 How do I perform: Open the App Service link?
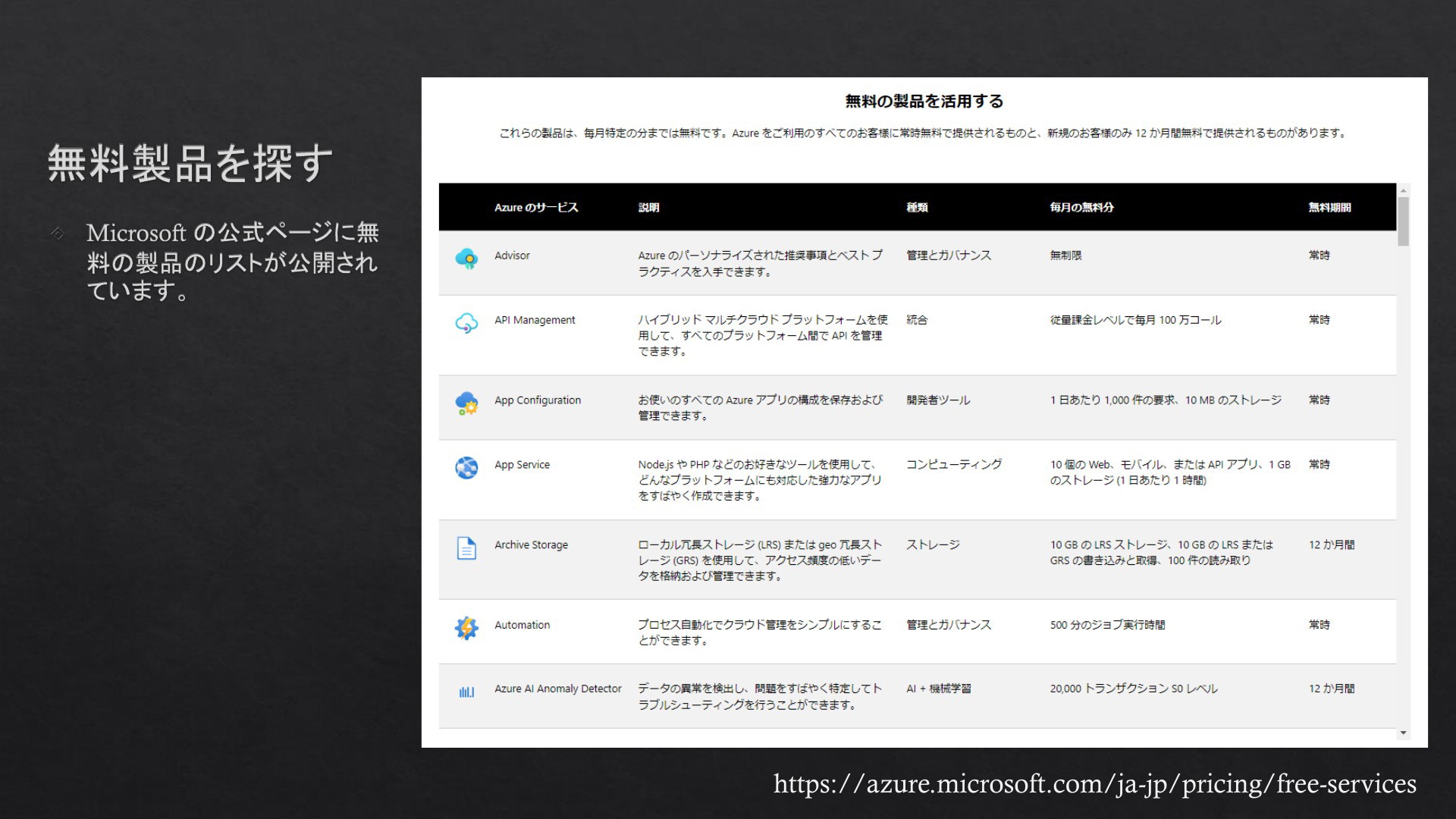[522, 465]
